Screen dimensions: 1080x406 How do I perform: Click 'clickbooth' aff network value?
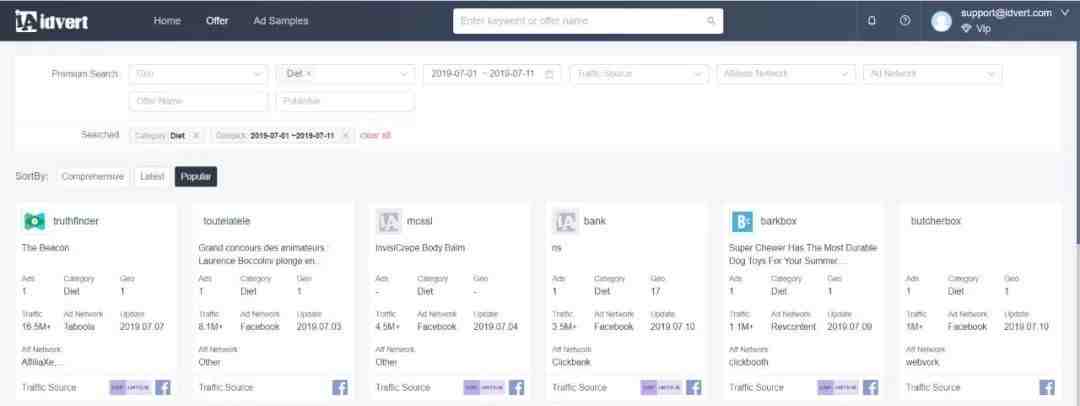point(749,363)
